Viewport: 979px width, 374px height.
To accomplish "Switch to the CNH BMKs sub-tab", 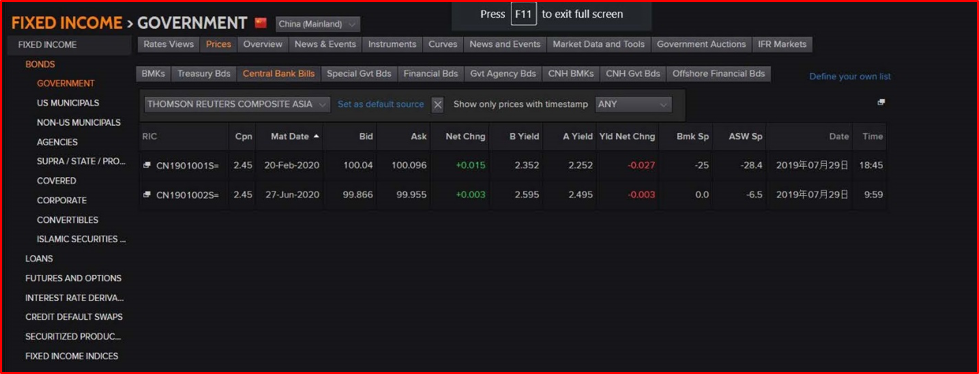I will pos(571,74).
